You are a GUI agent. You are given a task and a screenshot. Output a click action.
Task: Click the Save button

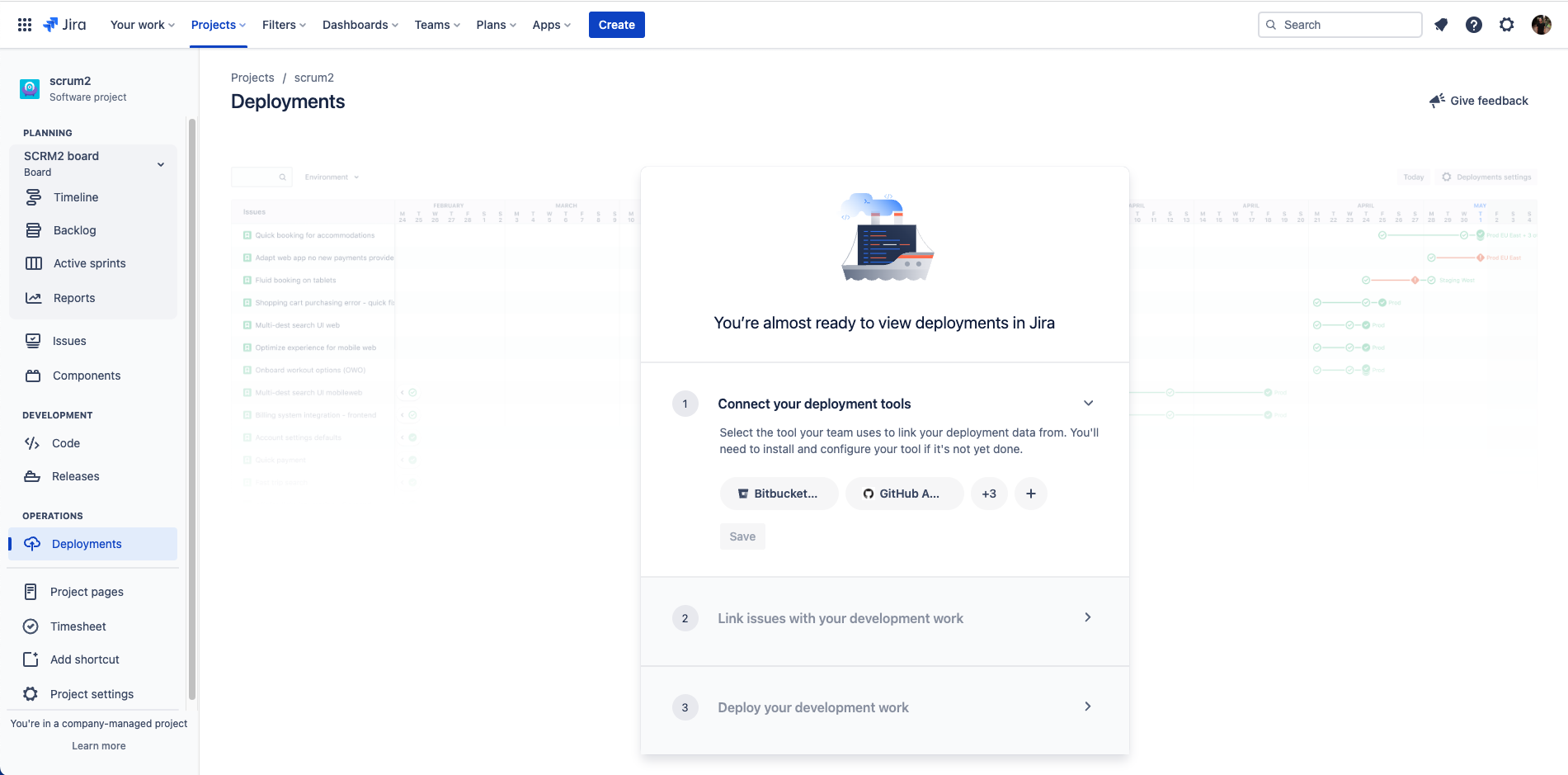742,536
